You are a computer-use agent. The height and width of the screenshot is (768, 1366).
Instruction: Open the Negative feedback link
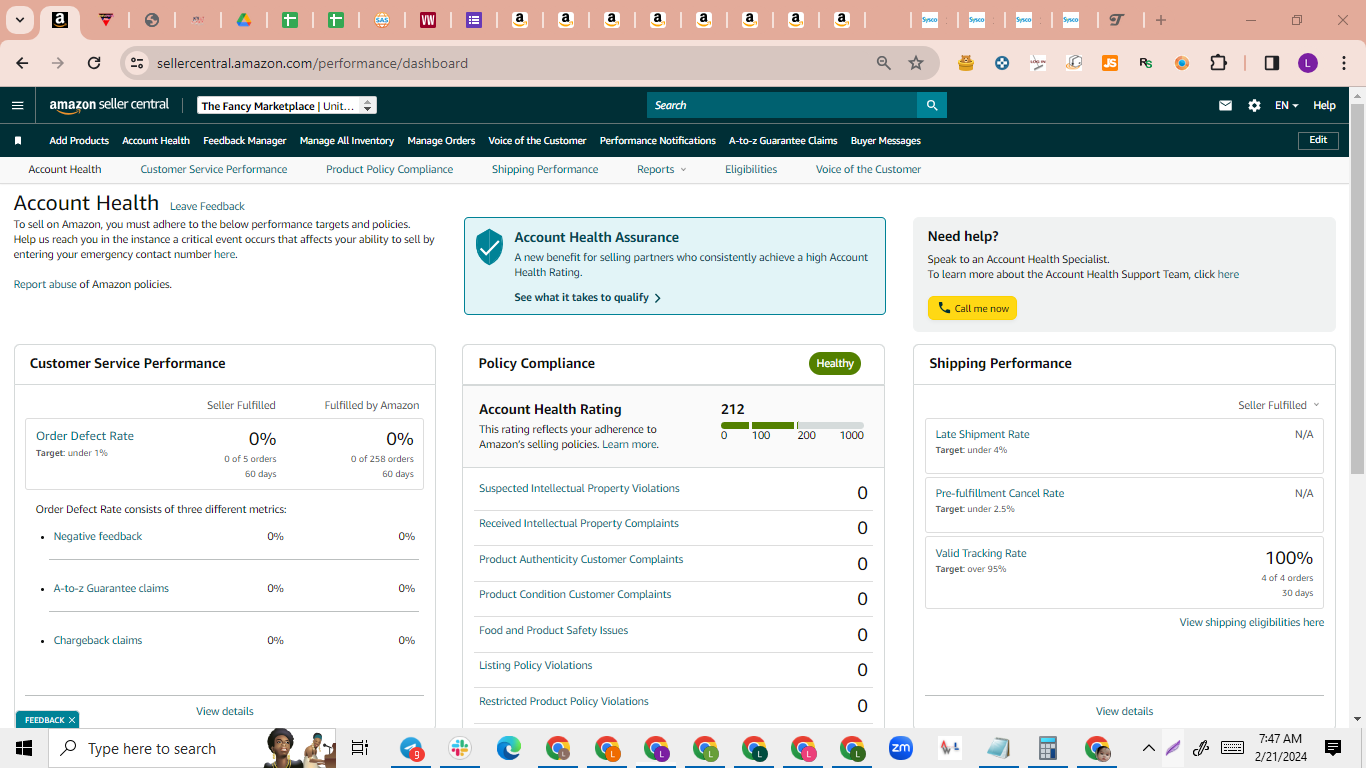click(x=98, y=537)
